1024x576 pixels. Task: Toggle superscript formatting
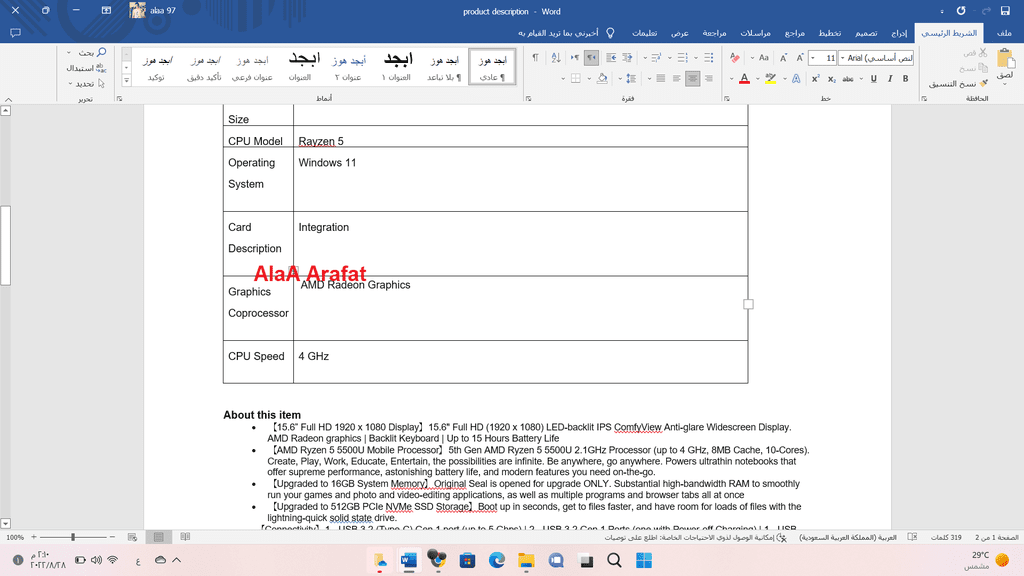(x=816, y=78)
